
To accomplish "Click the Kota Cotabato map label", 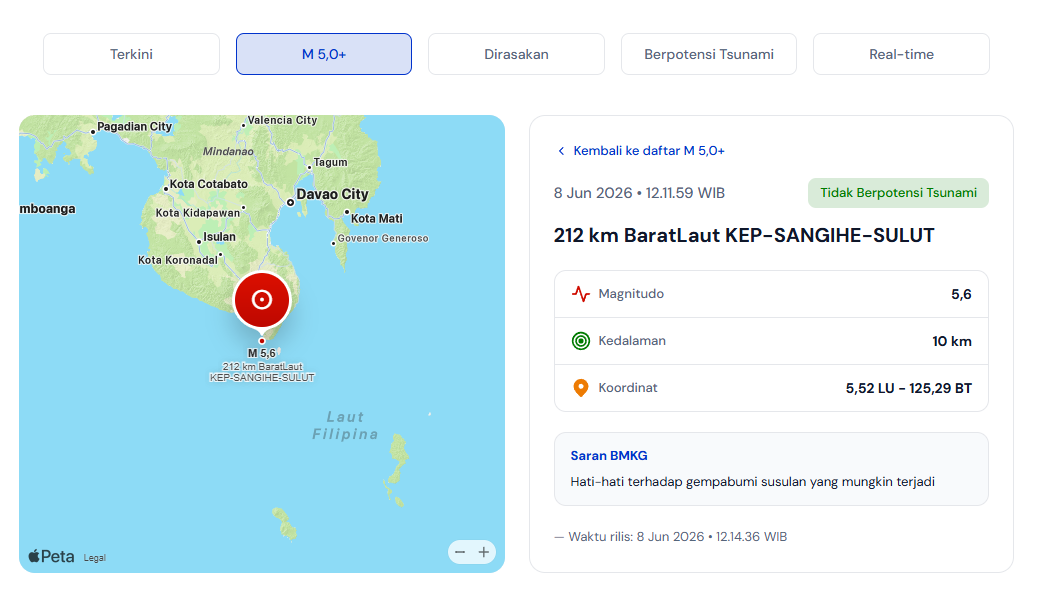I will coord(209,184).
